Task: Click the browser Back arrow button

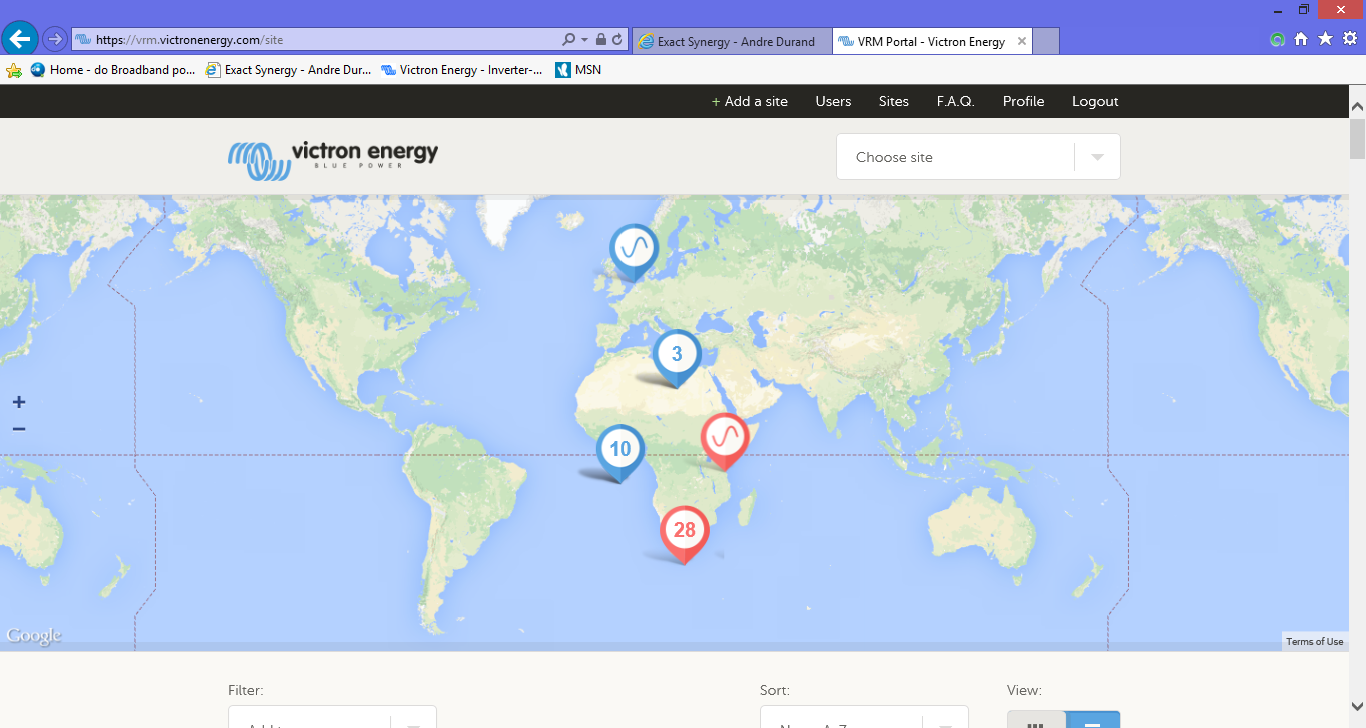Action: click(20, 39)
